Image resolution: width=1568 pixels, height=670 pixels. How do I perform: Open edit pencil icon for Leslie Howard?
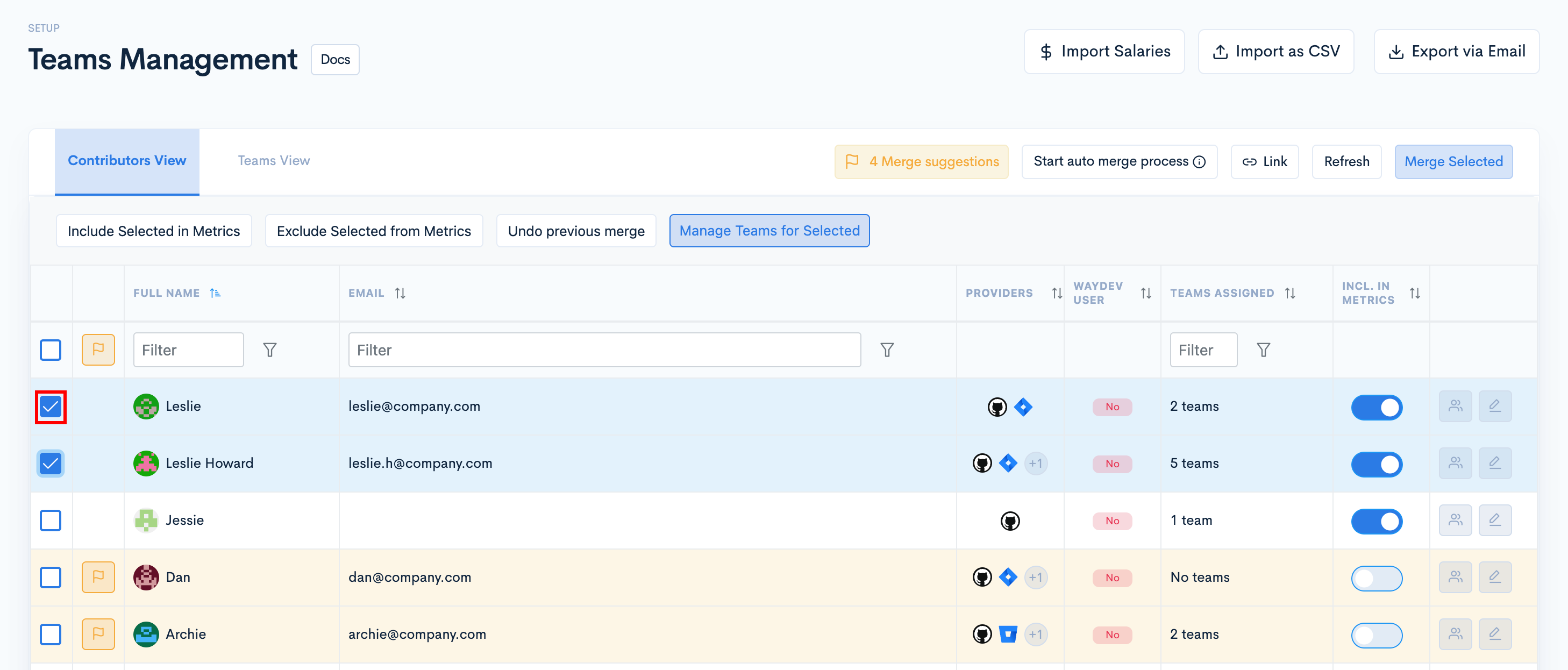1495,464
